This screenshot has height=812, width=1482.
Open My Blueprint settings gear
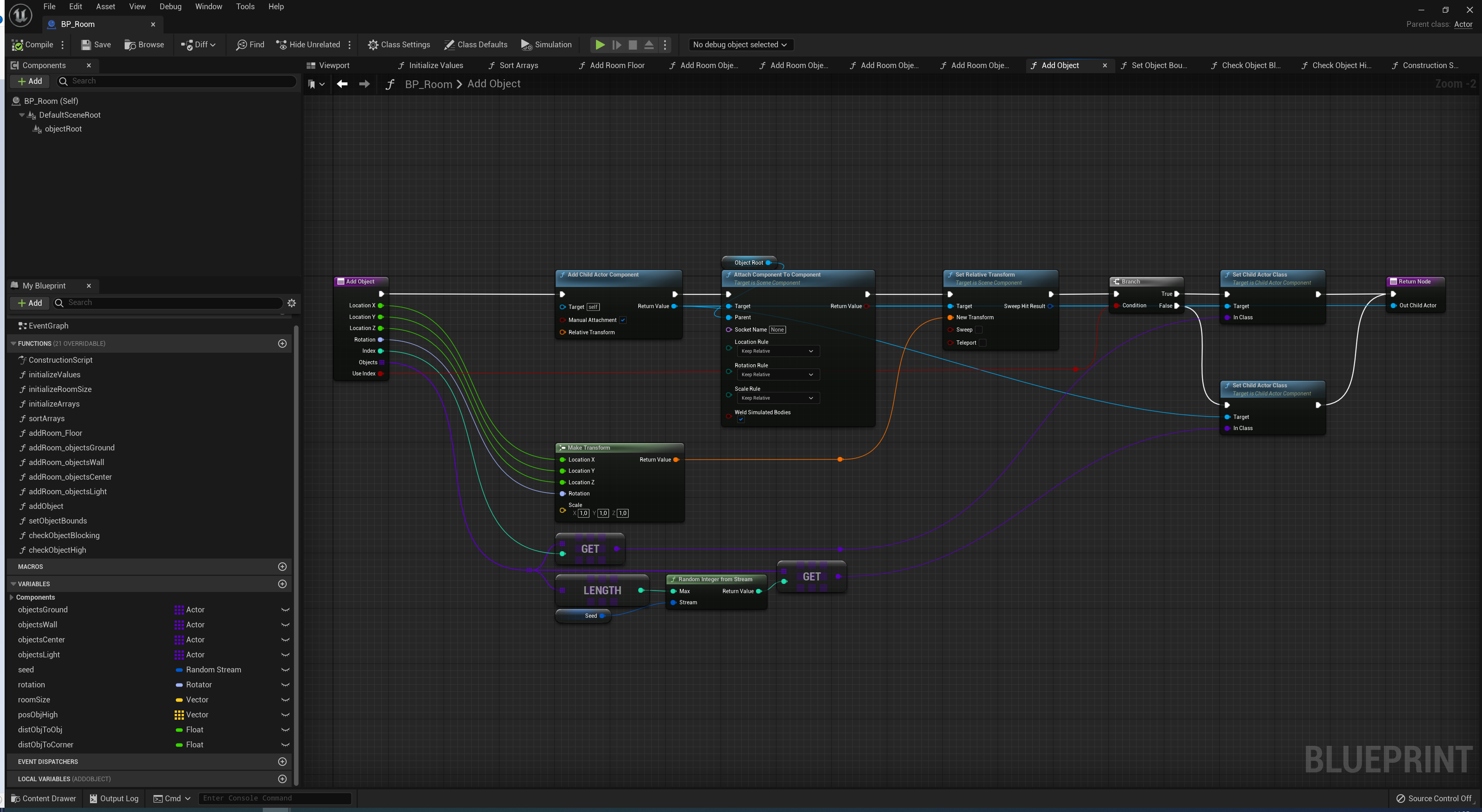pos(292,303)
